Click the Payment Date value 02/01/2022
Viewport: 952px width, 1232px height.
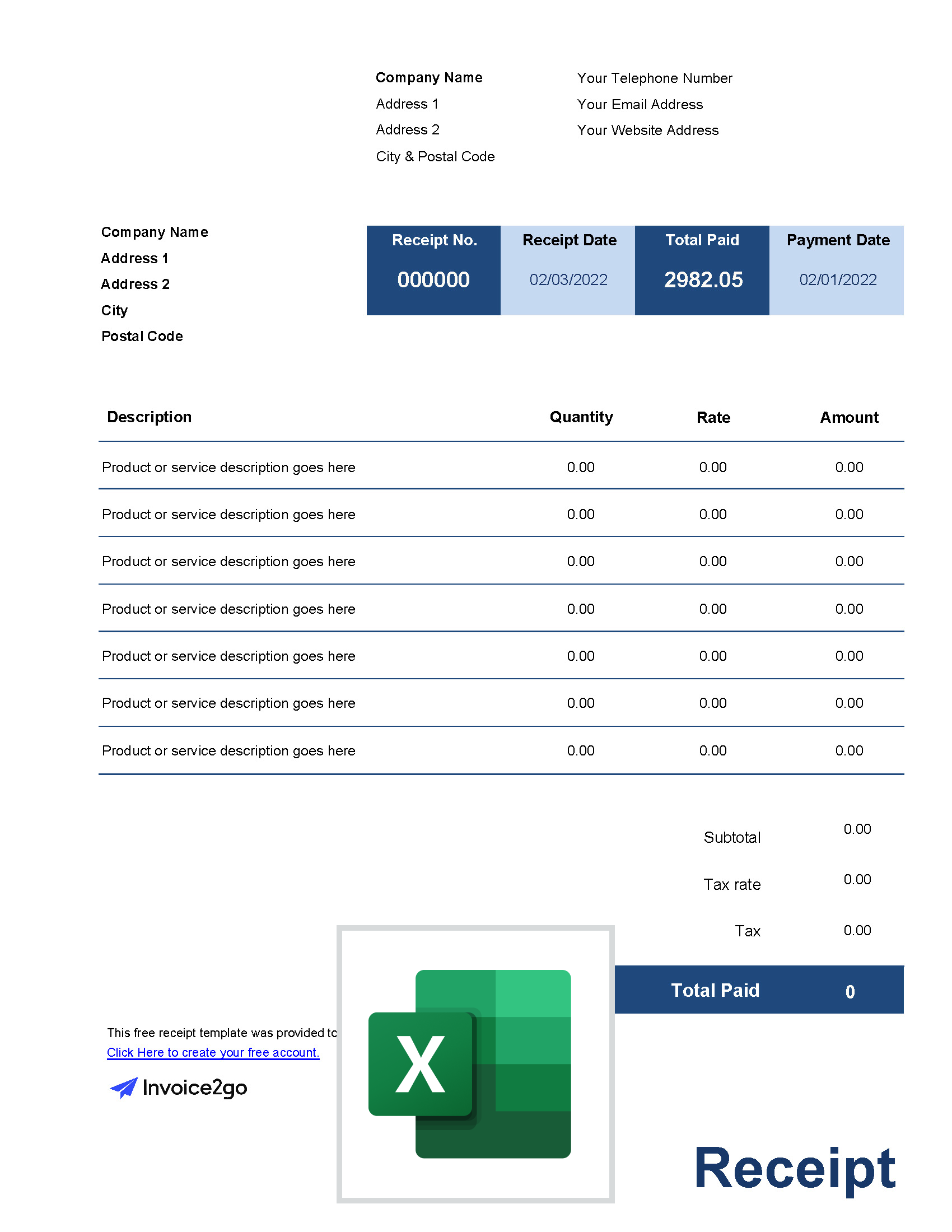click(838, 280)
